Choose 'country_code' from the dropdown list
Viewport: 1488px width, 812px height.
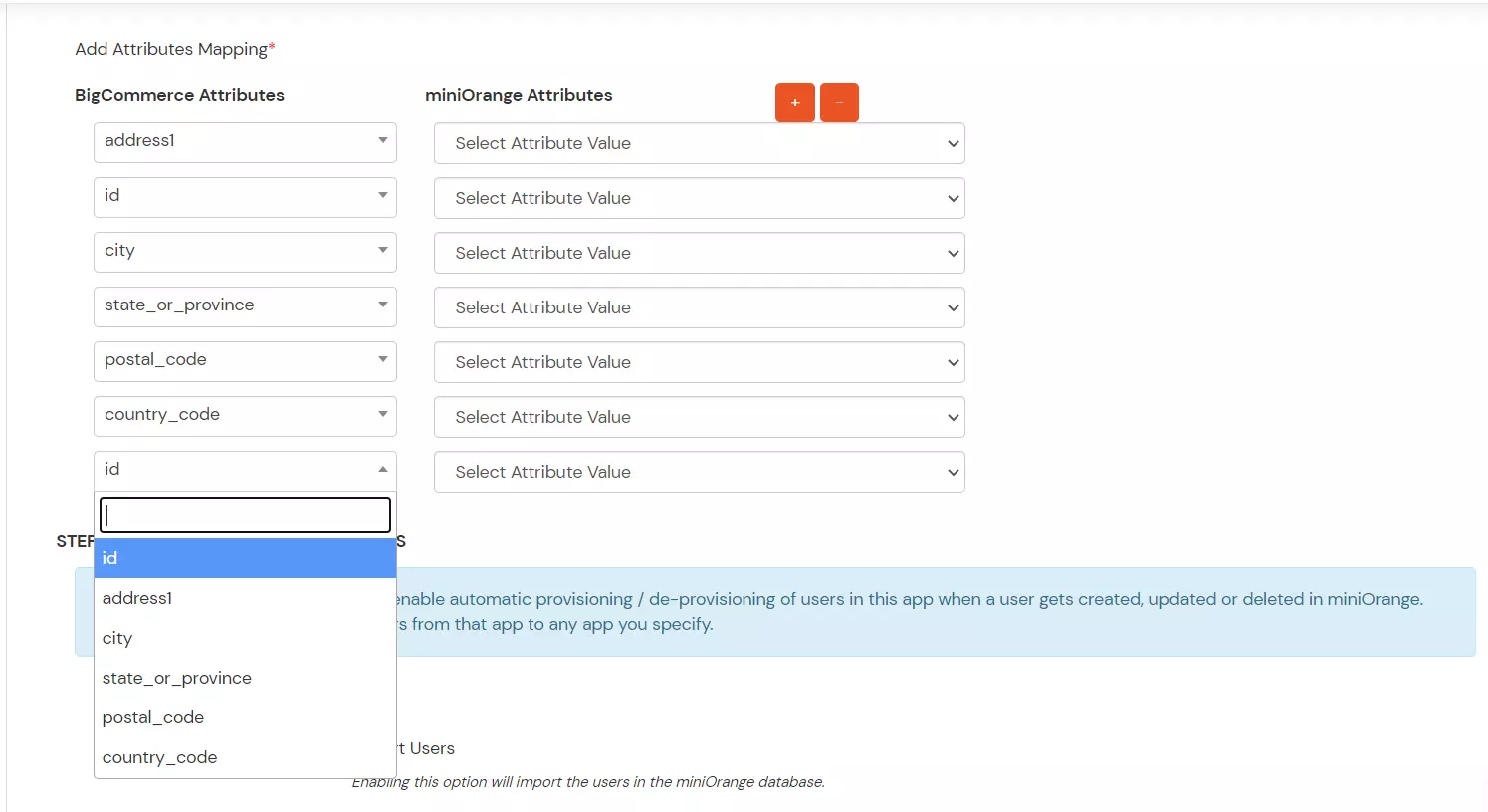[245, 757]
